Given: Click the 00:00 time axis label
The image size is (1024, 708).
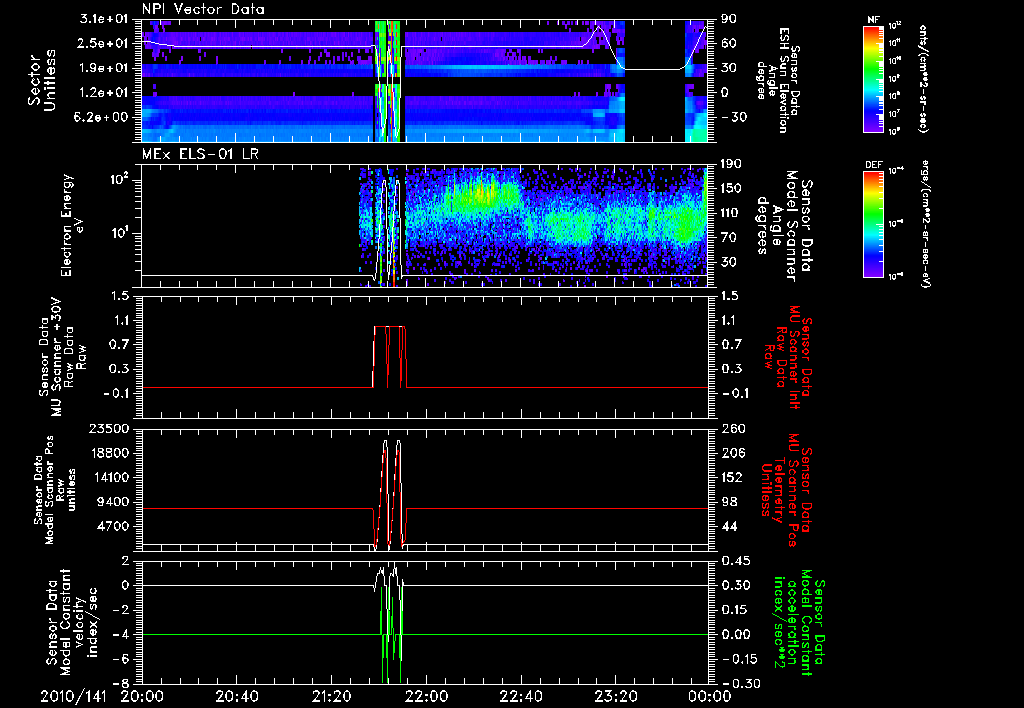Looking at the screenshot, I should [710, 697].
